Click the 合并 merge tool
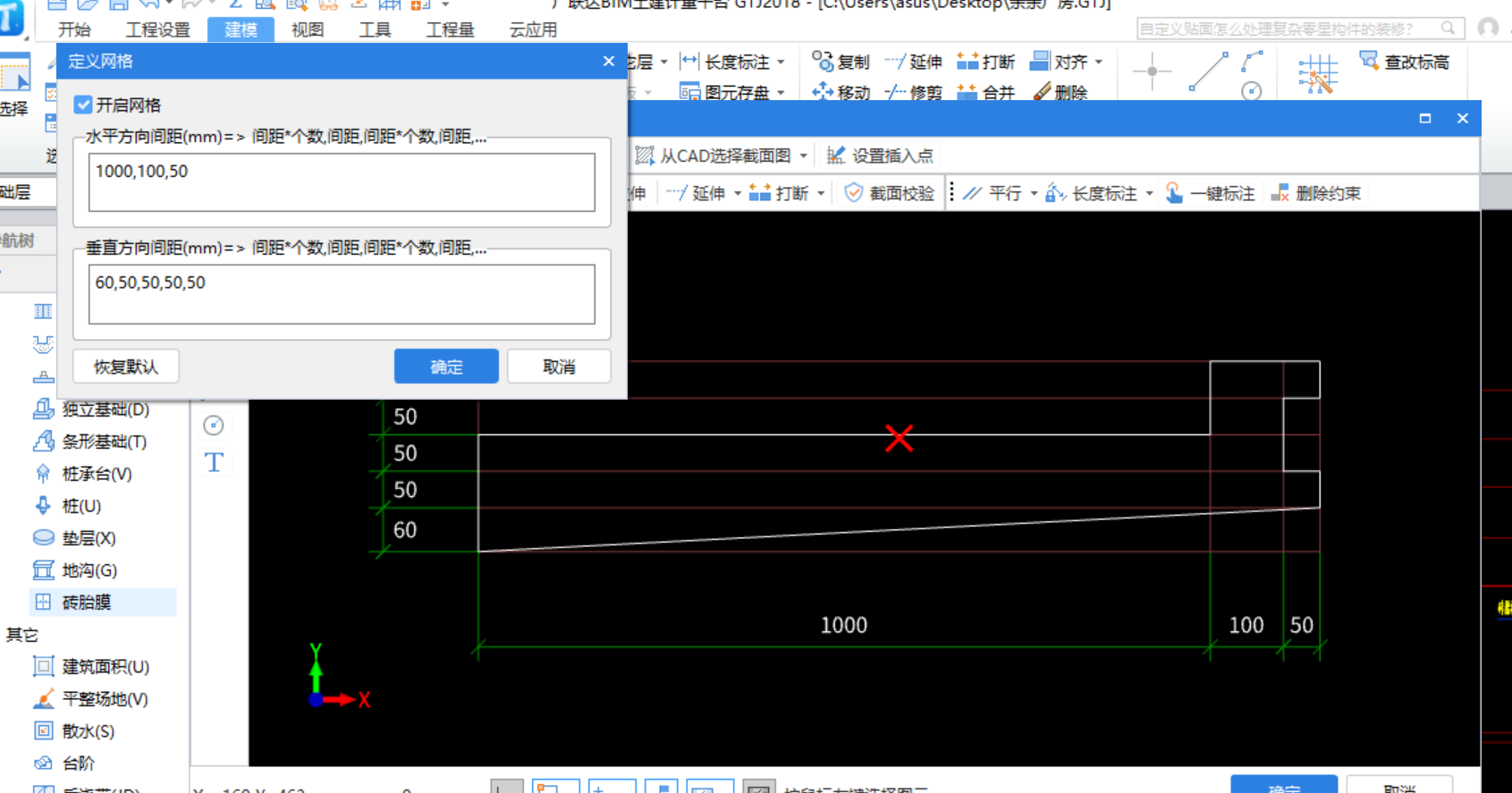 [985, 91]
